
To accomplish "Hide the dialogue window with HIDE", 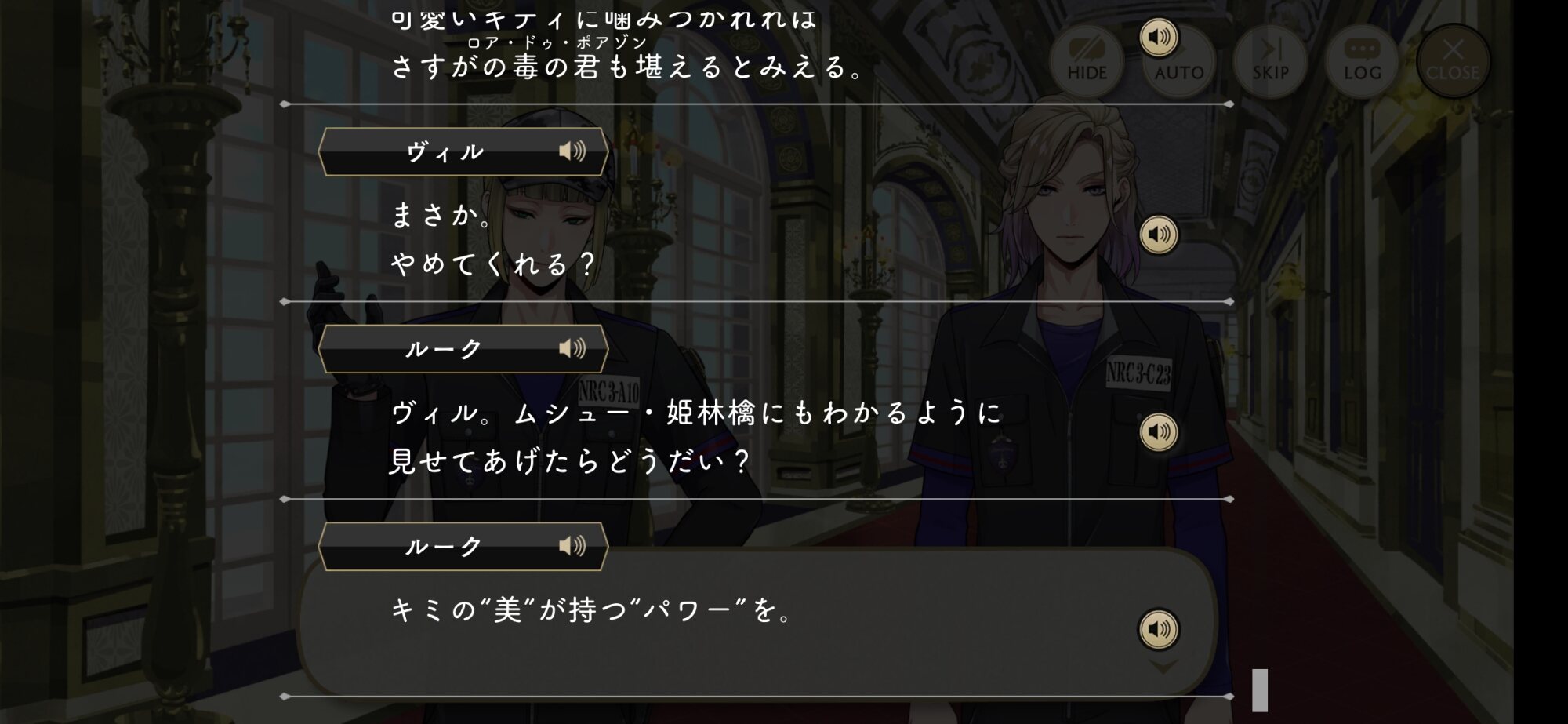I will pyautogui.click(x=1087, y=61).
